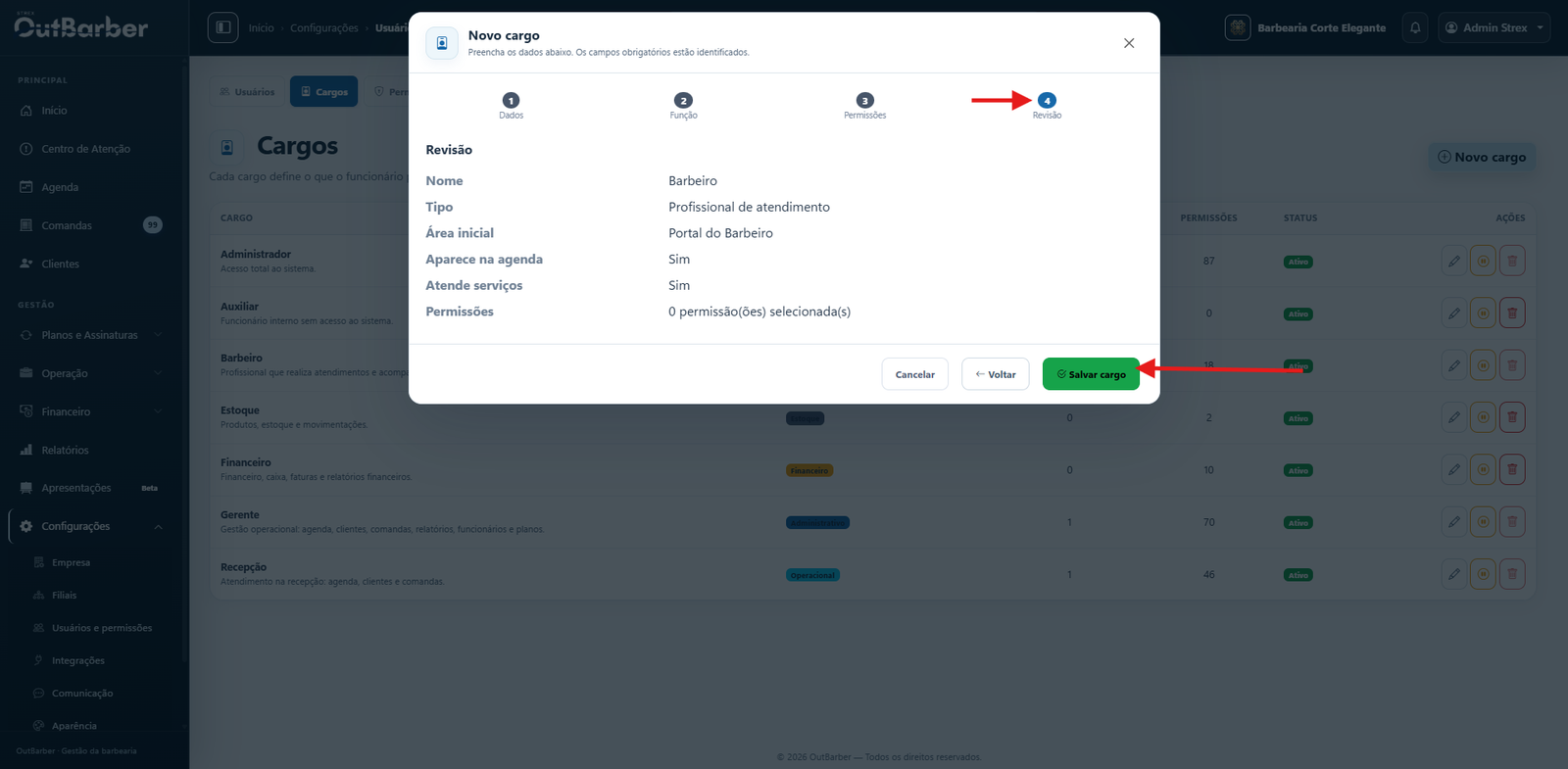
Task: Open Usuários e permissões in sidebar
Action: (x=101, y=628)
